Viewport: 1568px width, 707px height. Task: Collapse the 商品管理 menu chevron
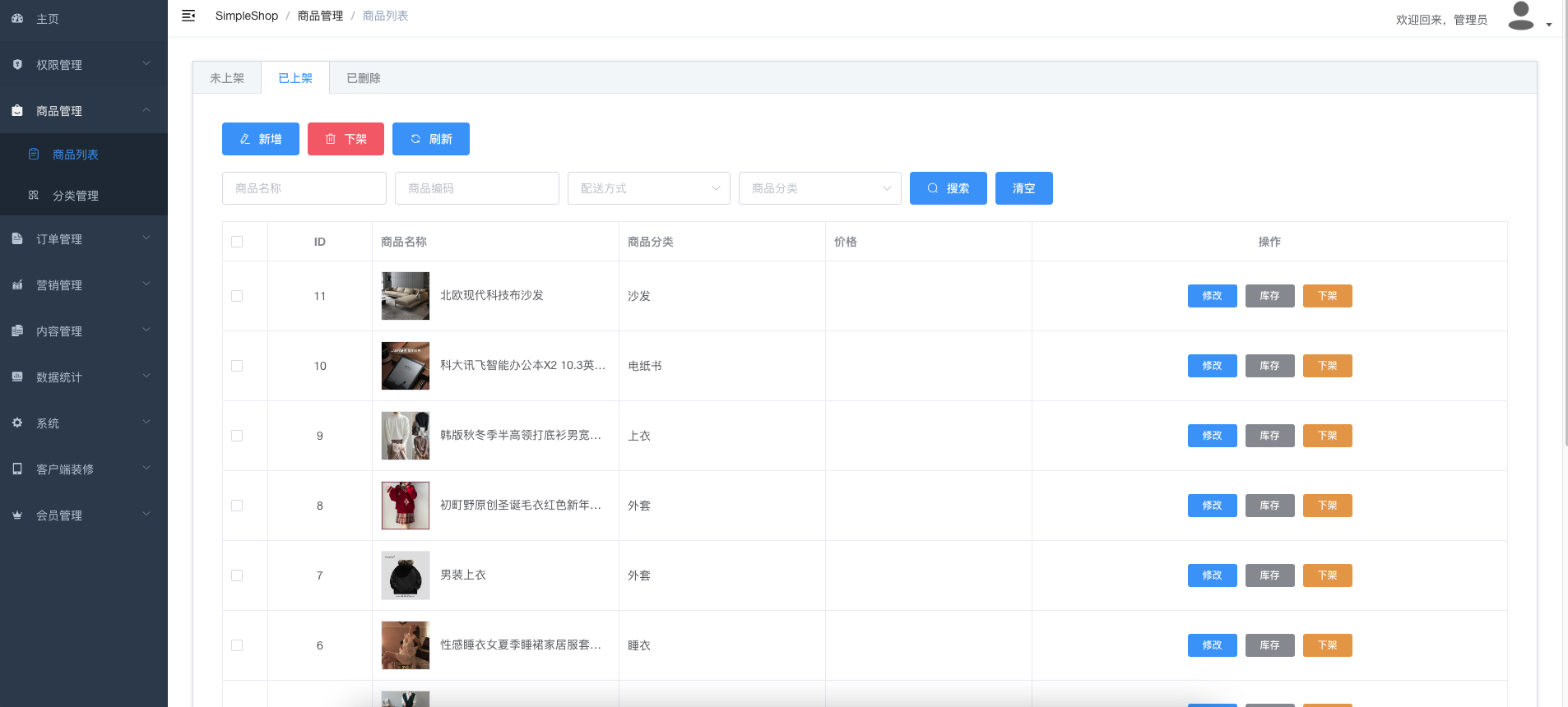(146, 109)
